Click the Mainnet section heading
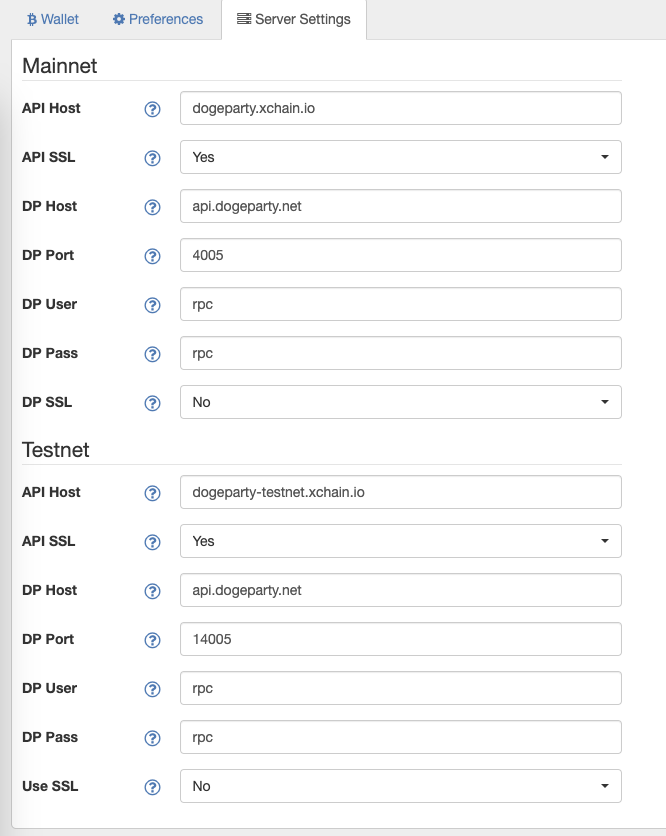The image size is (666, 836). point(60,66)
